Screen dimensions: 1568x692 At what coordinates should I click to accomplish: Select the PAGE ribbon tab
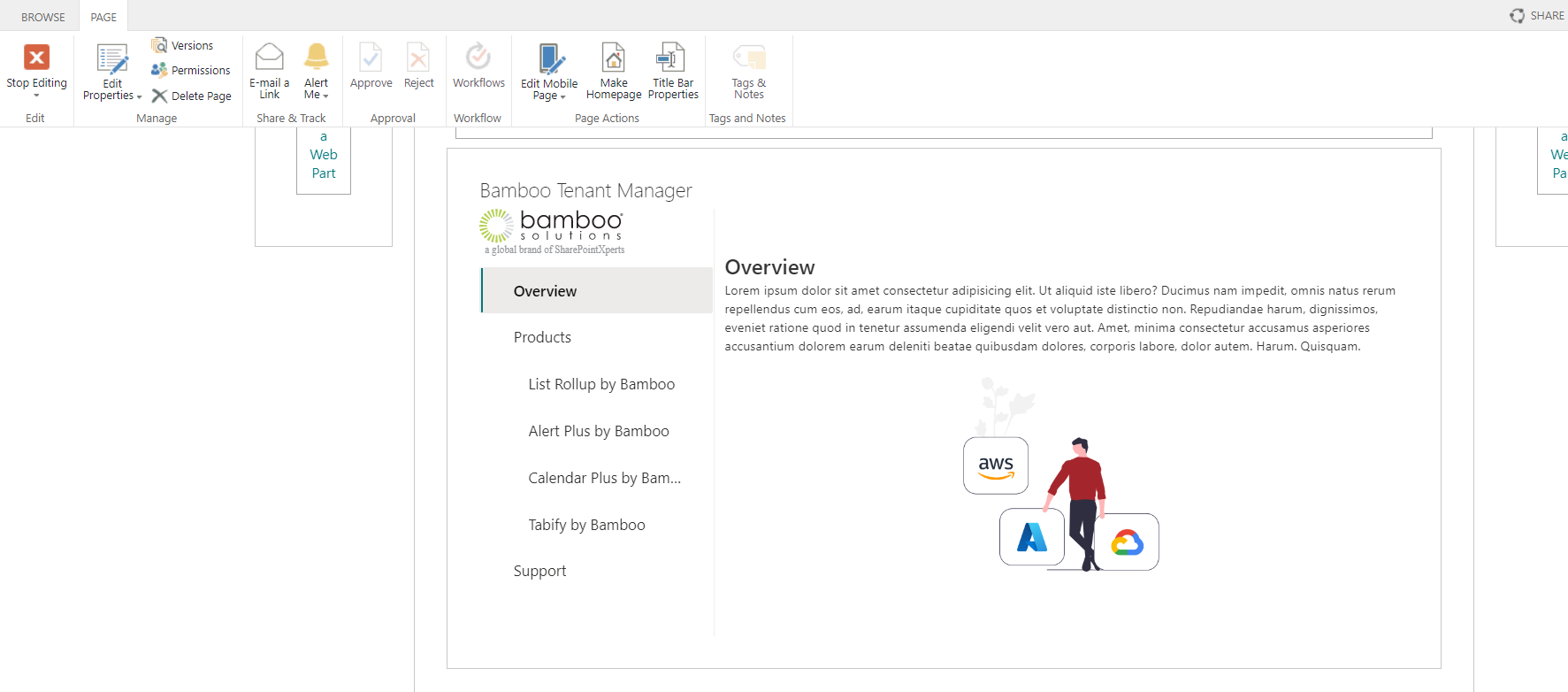click(x=103, y=17)
